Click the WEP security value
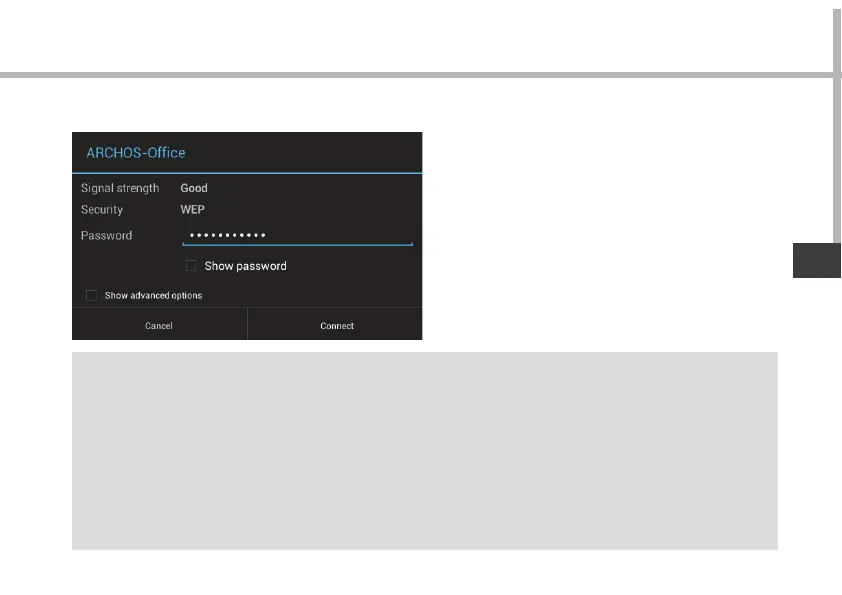 [192, 209]
